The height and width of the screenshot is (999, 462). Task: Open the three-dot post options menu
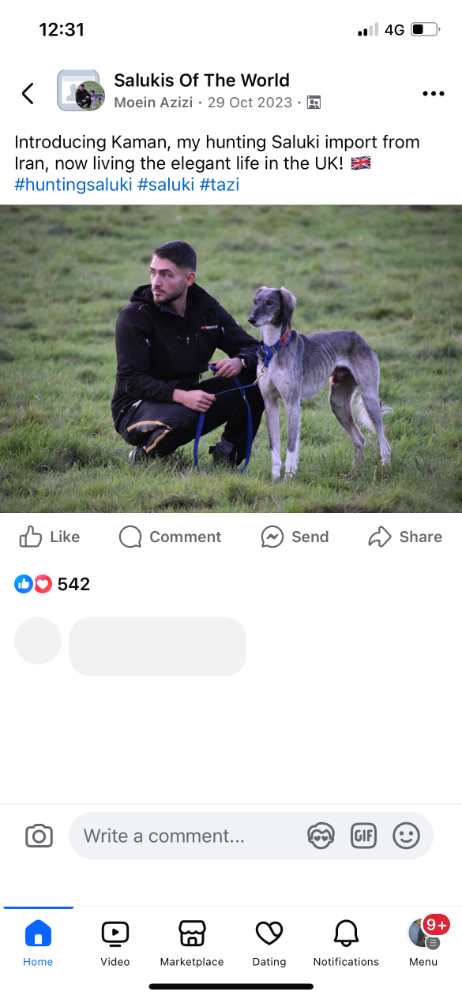click(x=433, y=94)
